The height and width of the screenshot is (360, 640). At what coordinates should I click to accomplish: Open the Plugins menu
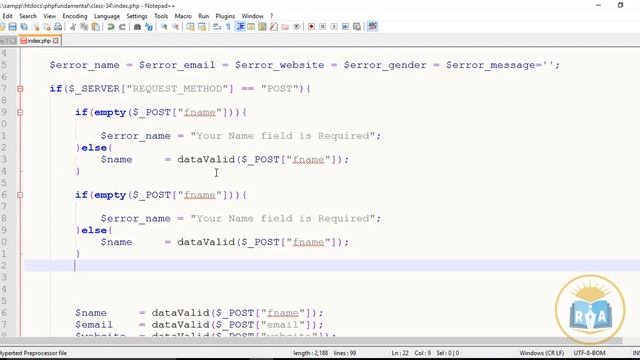coord(225,16)
